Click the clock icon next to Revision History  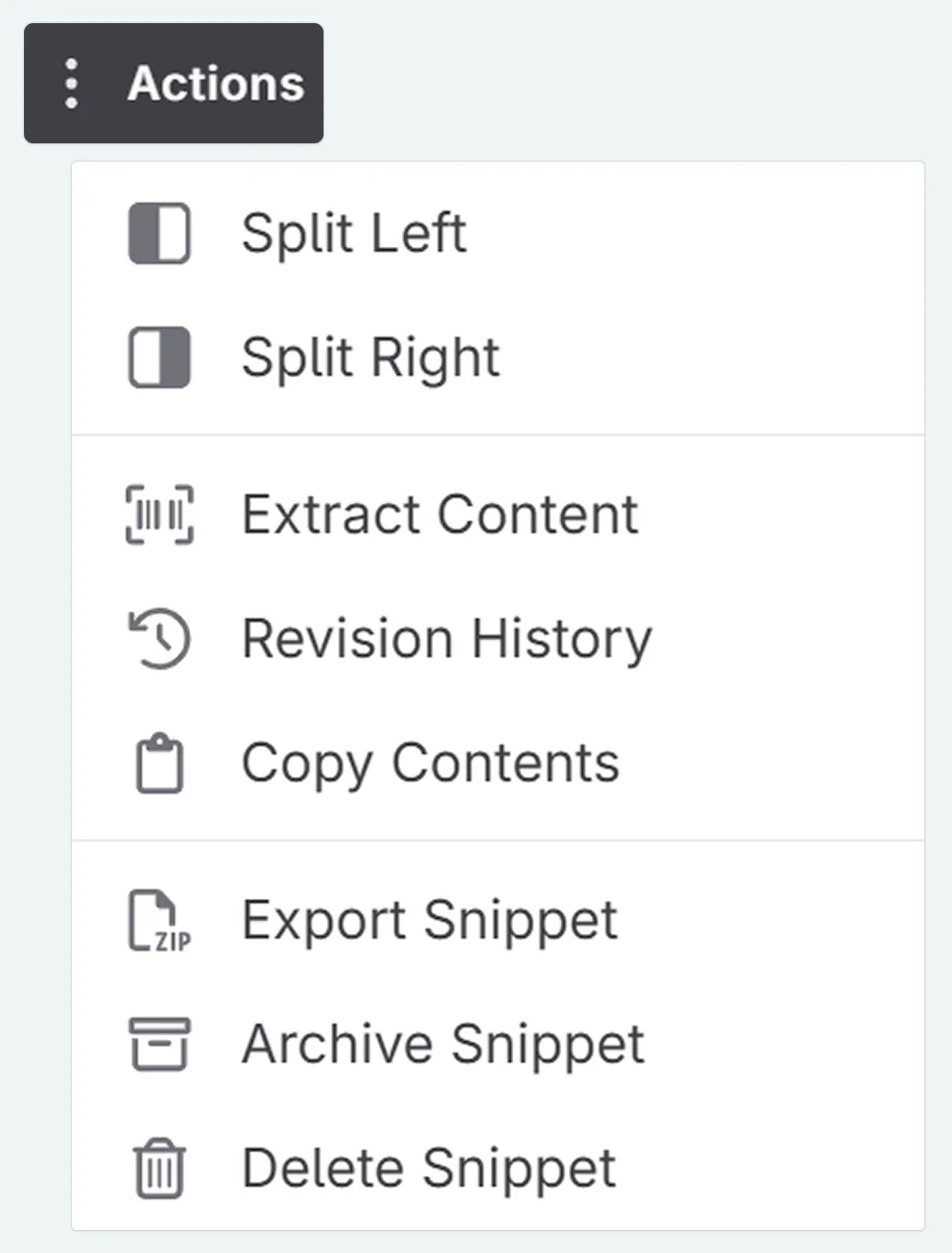point(159,638)
